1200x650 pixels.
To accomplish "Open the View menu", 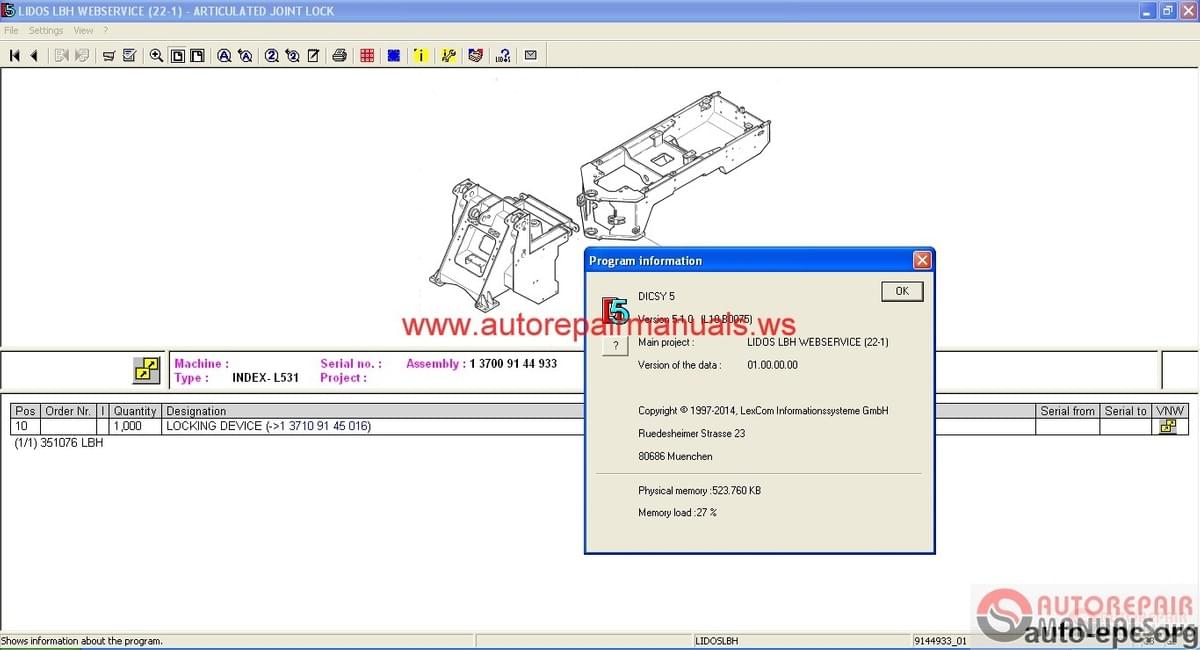I will click(83, 31).
